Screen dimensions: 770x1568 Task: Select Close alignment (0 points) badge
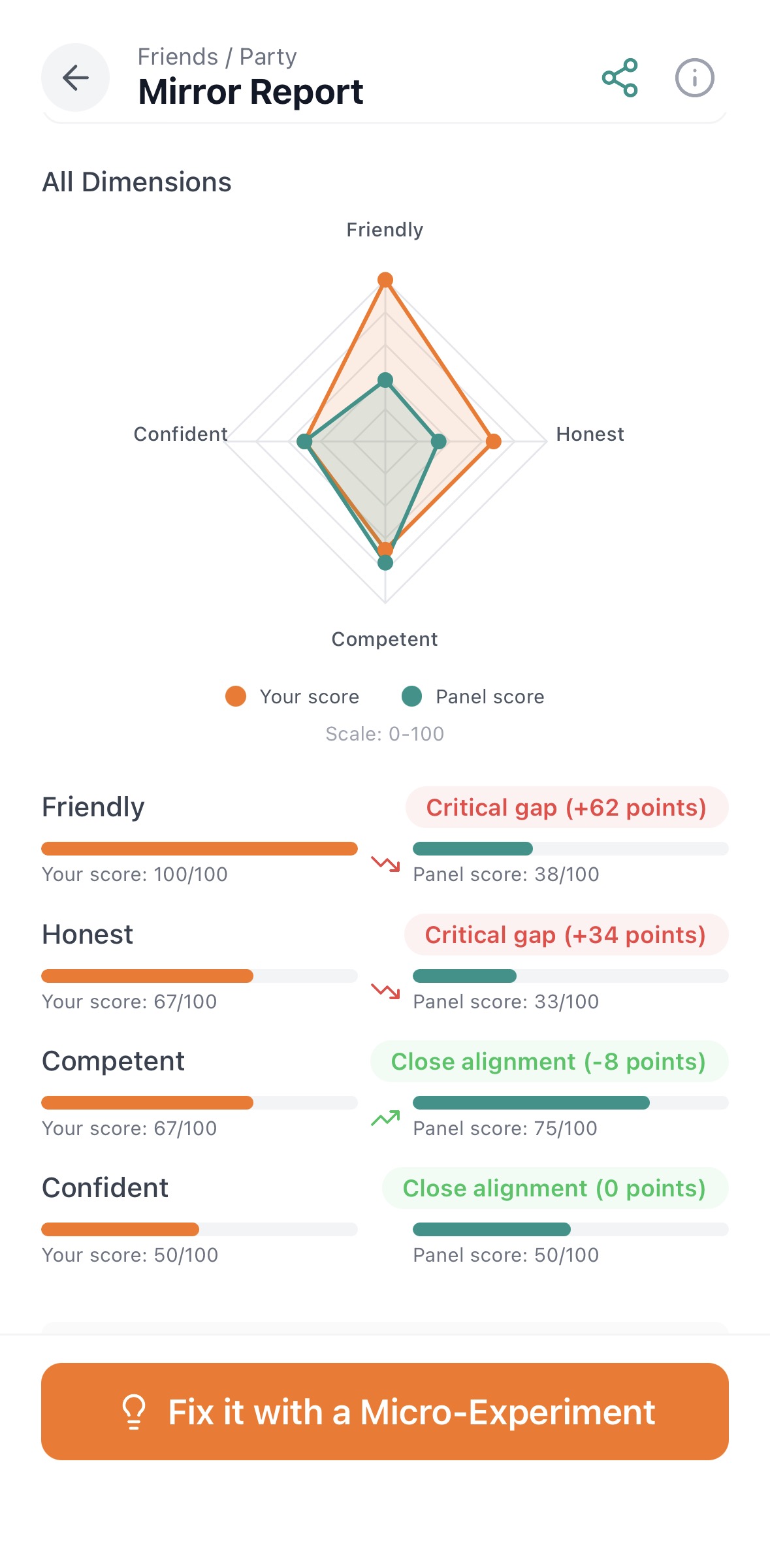pos(554,1189)
